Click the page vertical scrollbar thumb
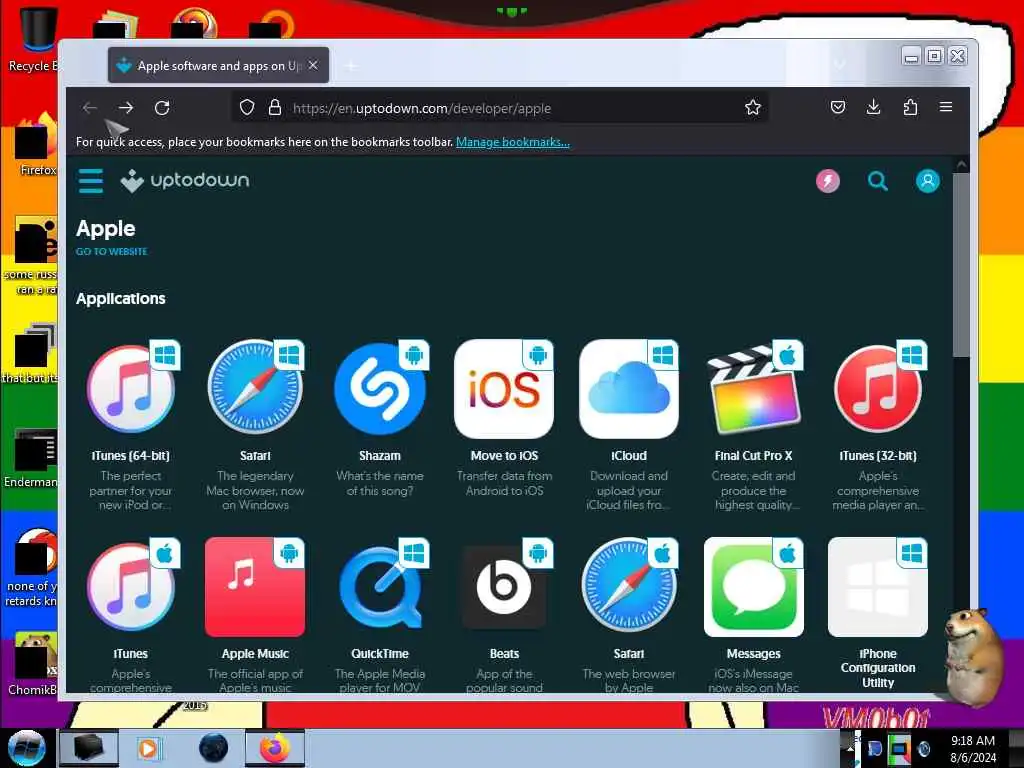The width and height of the screenshot is (1024, 768). [961, 264]
